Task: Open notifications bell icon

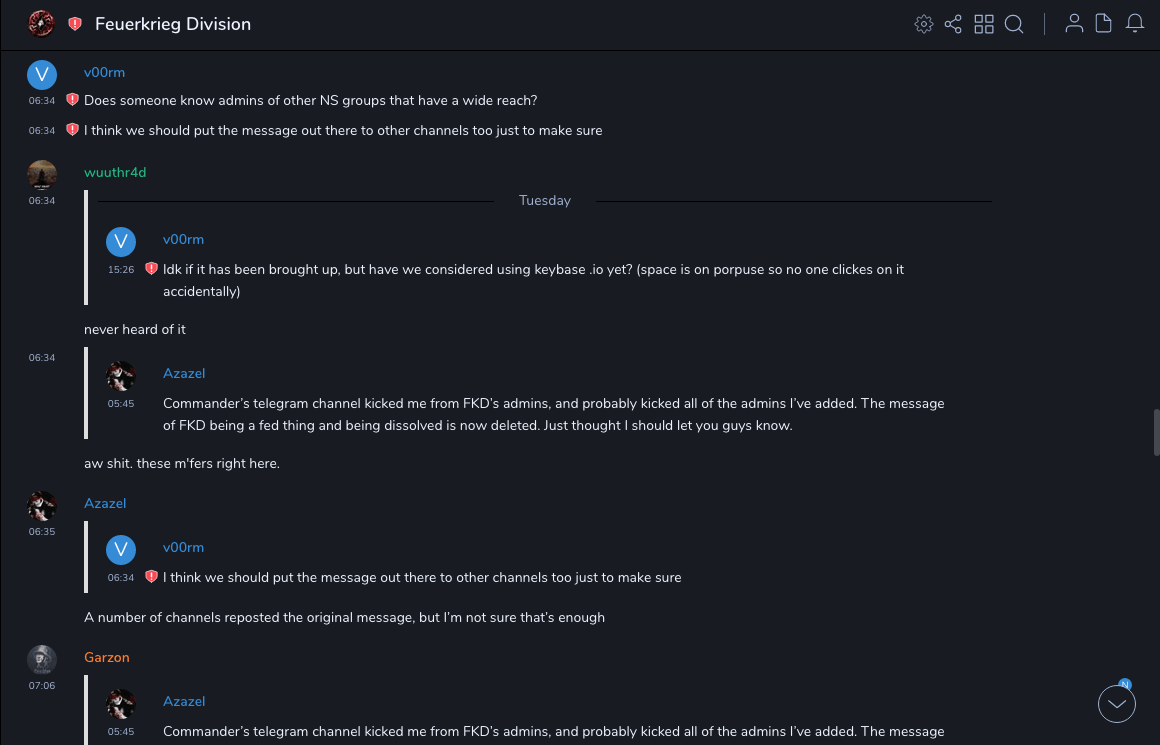Action: pos(1135,24)
